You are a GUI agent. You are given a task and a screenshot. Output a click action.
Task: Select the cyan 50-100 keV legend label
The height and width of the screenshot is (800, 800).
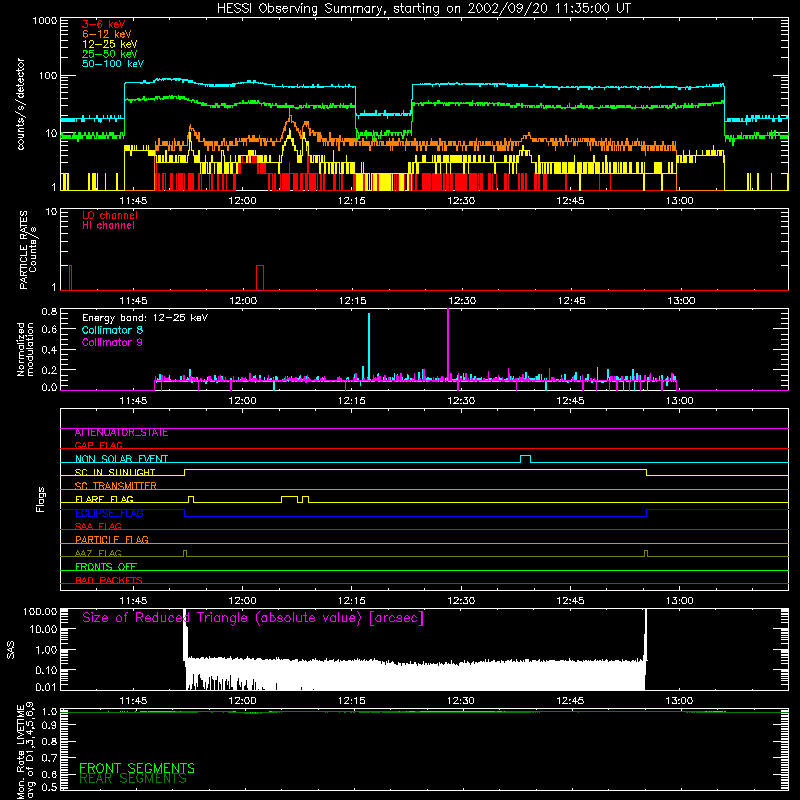[x=113, y=64]
